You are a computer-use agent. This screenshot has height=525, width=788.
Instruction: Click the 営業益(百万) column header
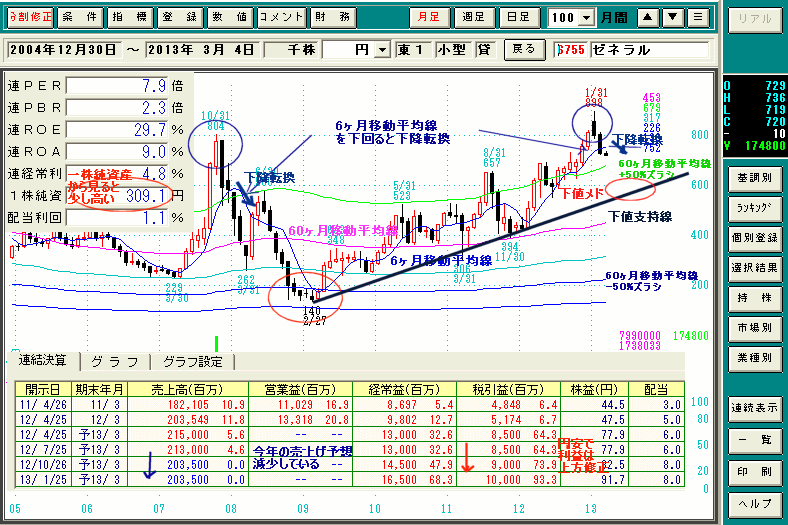pyautogui.click(x=301, y=389)
